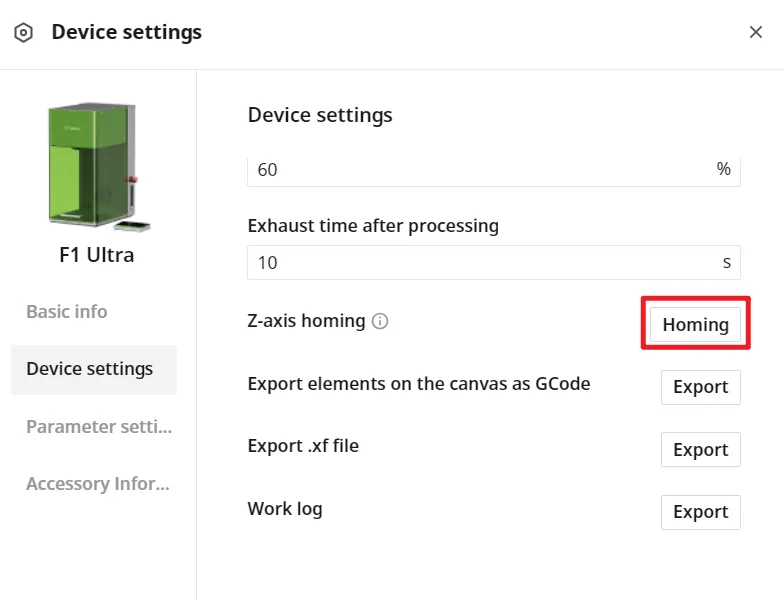Image resolution: width=783 pixels, height=600 pixels.
Task: Click the seconds unit suffix in field
Action: coord(727,263)
